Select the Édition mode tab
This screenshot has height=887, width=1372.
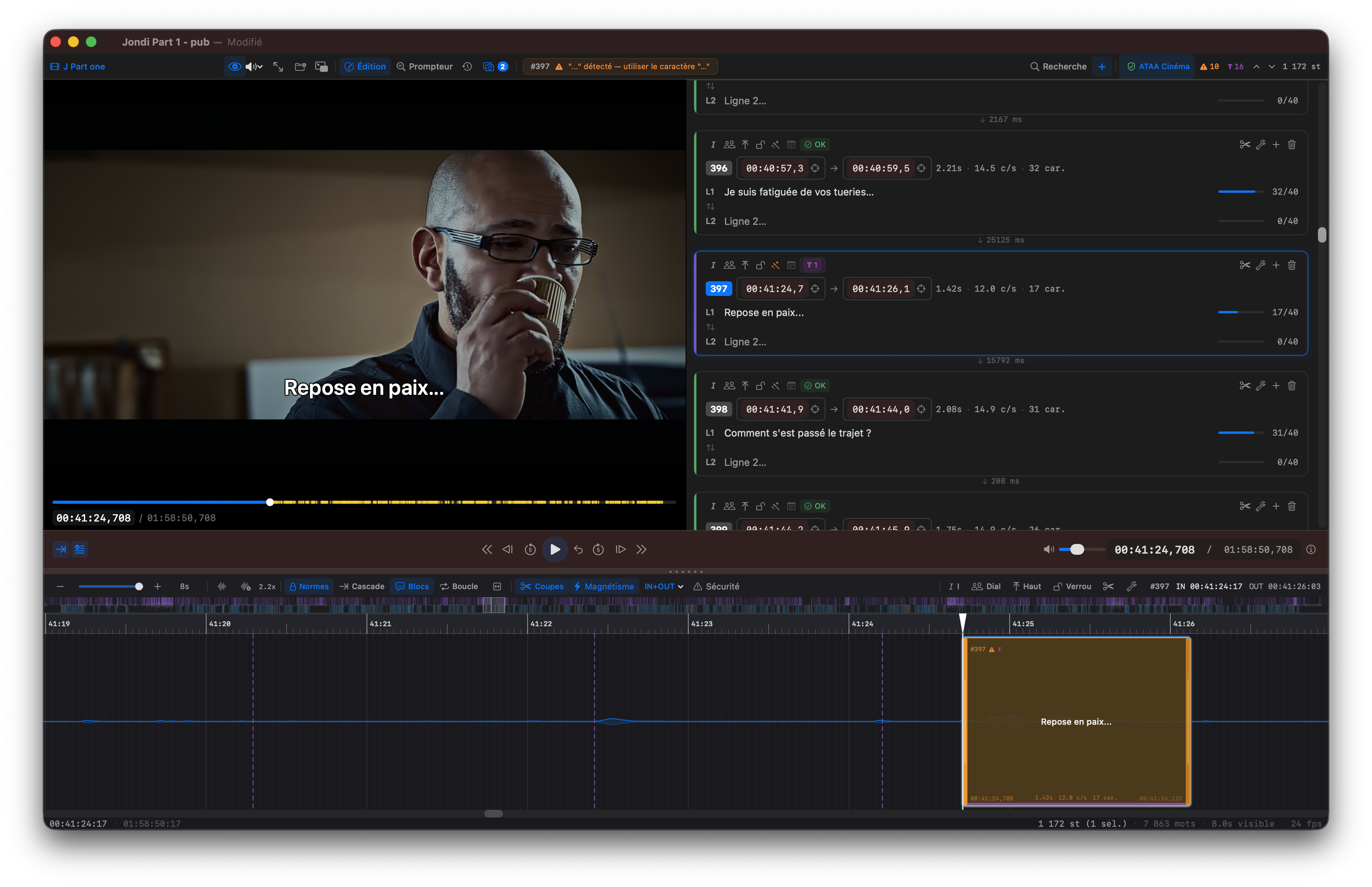pos(365,67)
